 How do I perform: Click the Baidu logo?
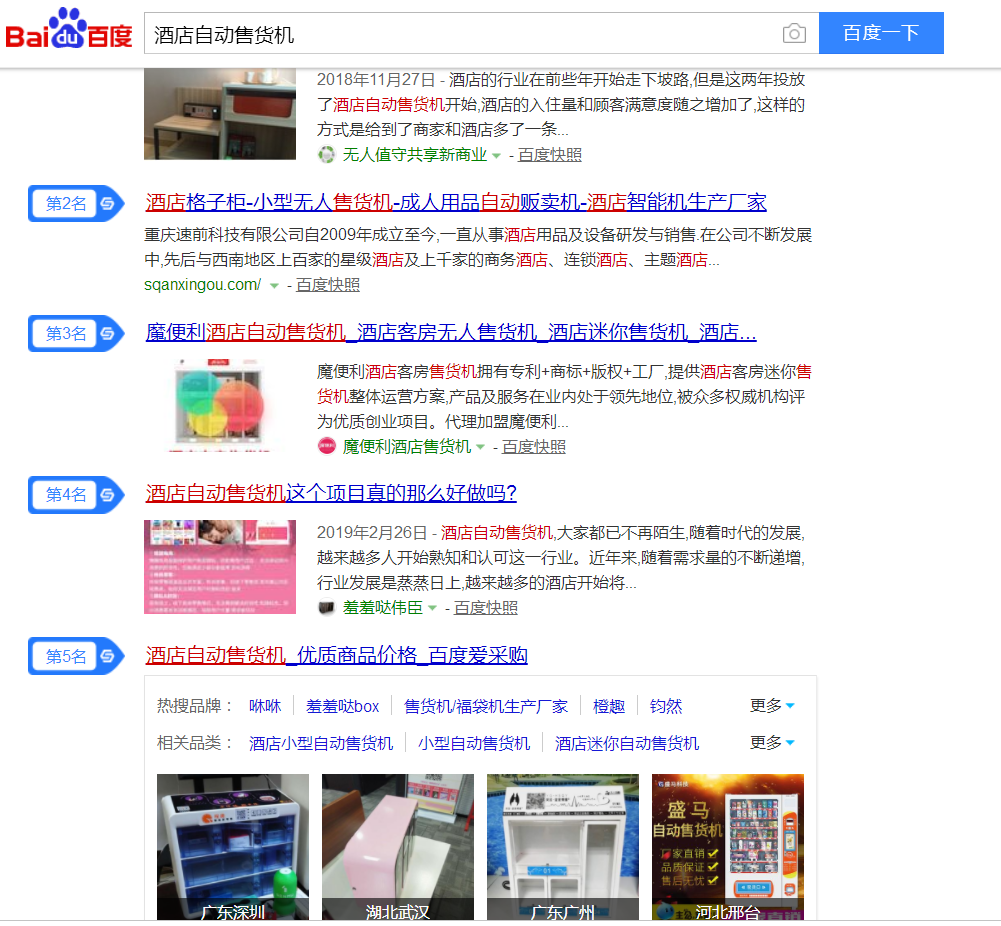click(x=69, y=30)
